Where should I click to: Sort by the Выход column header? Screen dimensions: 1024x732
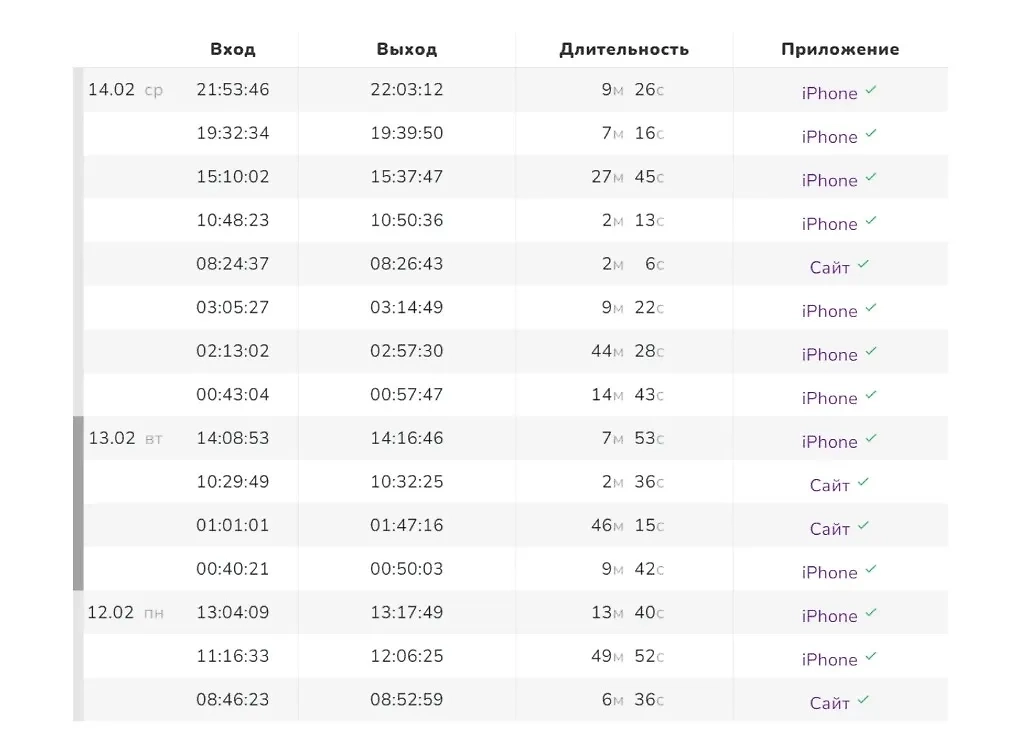coord(407,49)
